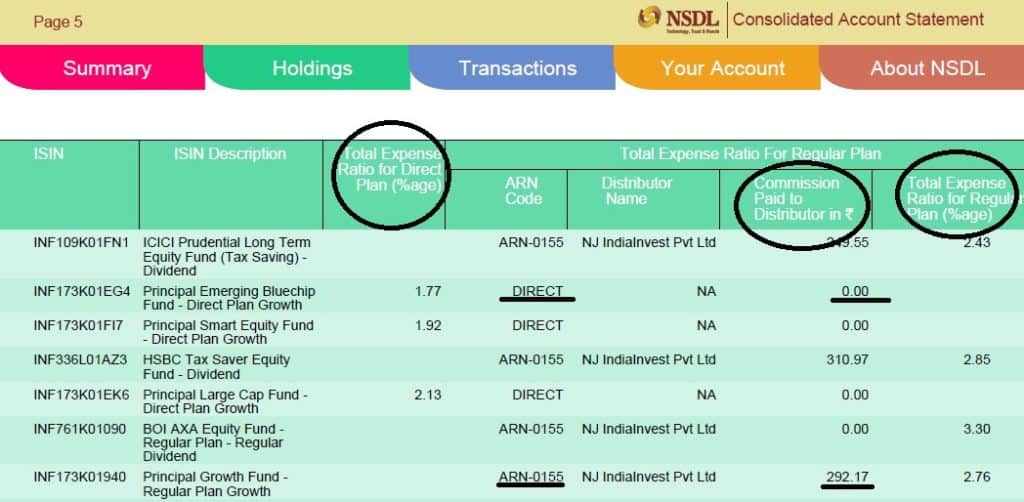Select ISIN INF173K01940
The image size is (1024, 502).
80,477
